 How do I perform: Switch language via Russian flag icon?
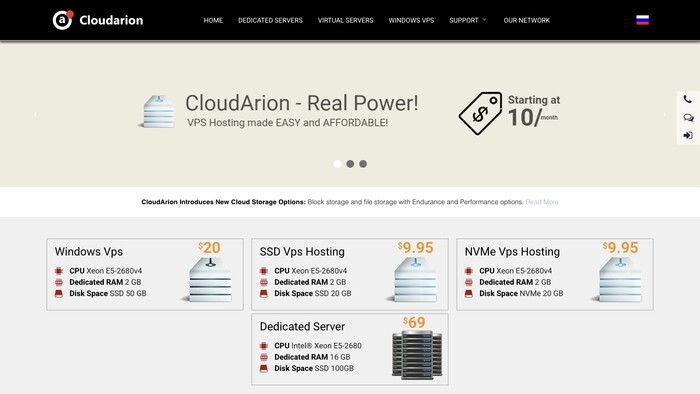point(642,20)
